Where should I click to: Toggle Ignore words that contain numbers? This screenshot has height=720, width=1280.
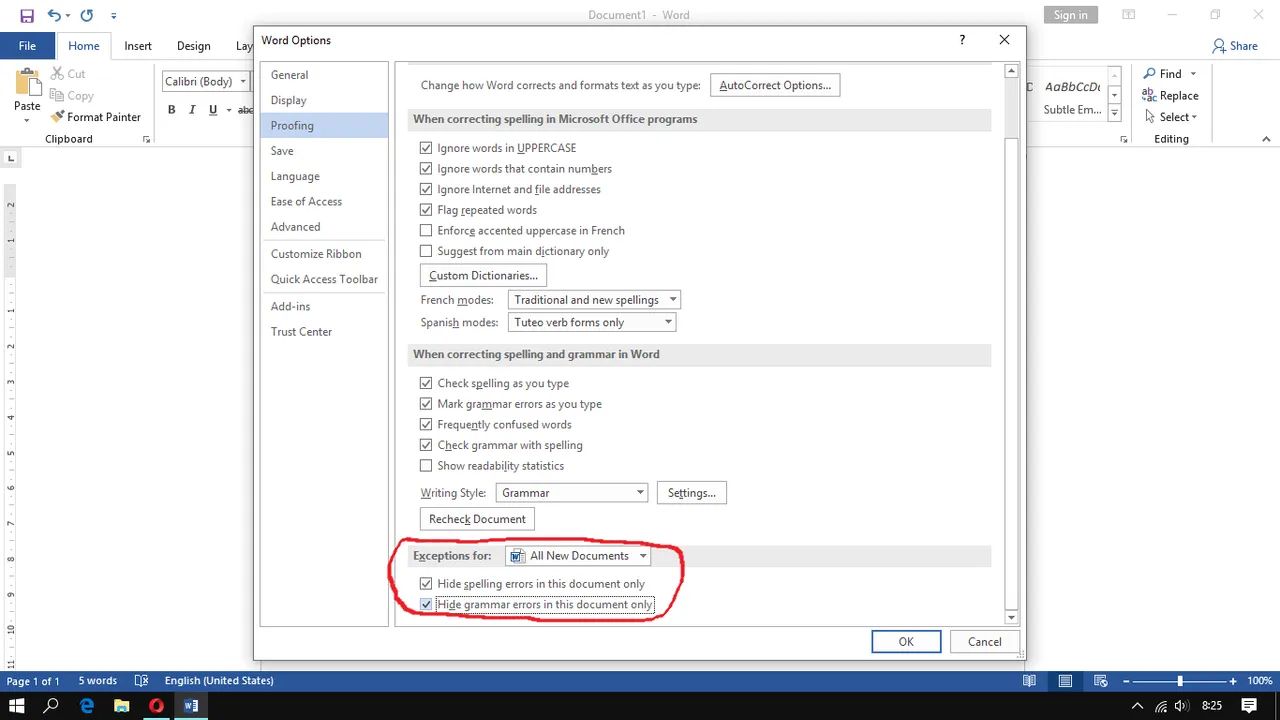click(426, 169)
